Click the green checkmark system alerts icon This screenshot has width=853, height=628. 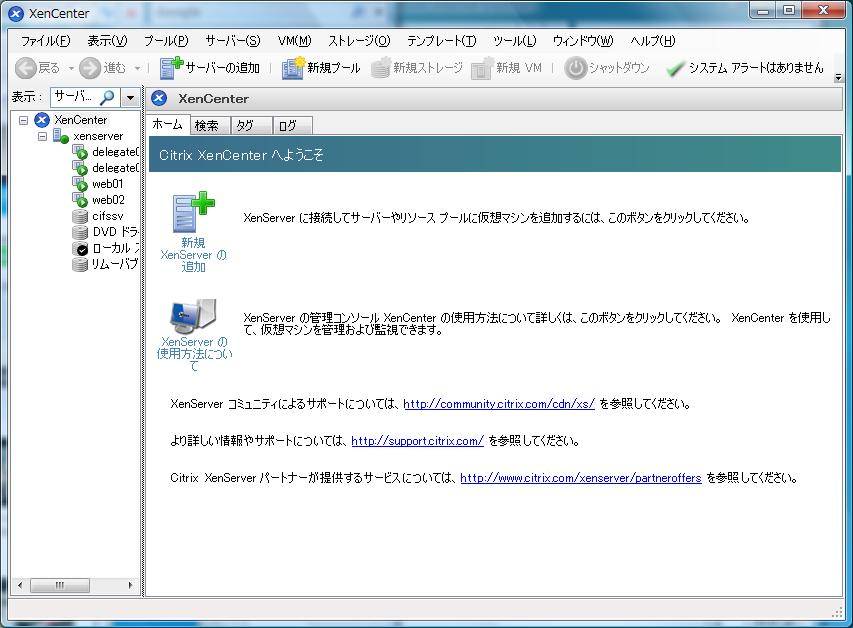point(675,69)
